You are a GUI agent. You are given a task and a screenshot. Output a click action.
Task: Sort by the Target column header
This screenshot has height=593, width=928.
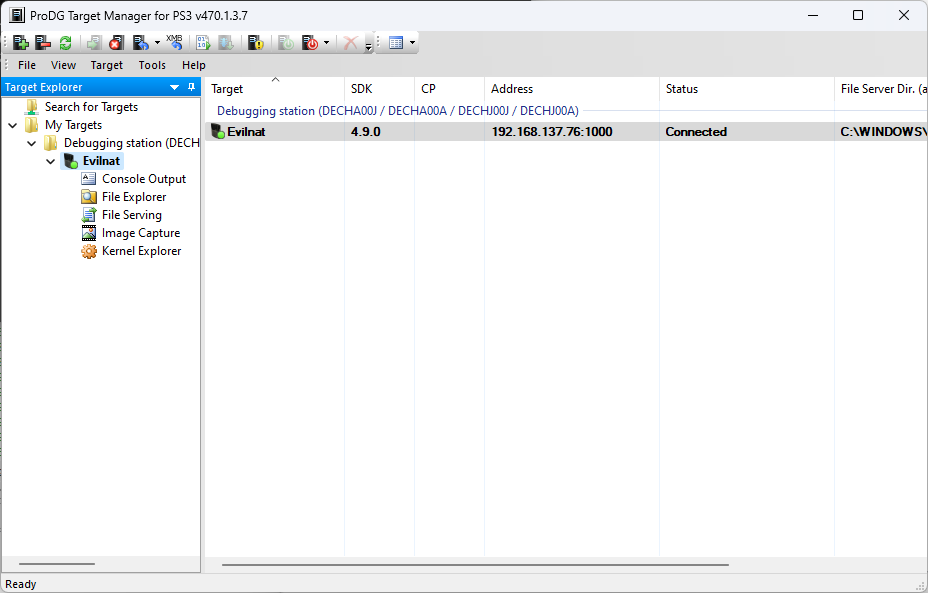(275, 89)
